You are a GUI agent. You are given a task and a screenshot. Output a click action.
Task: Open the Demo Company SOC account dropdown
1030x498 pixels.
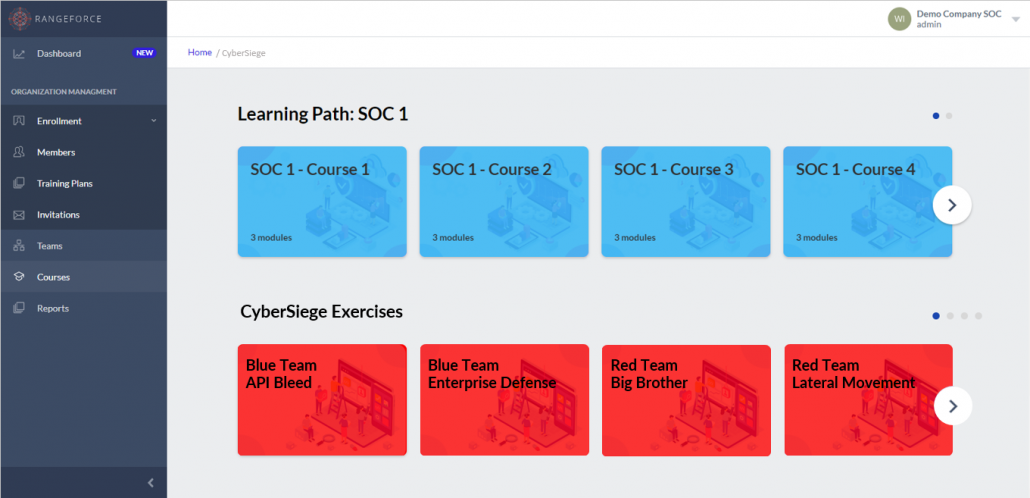1015,19
